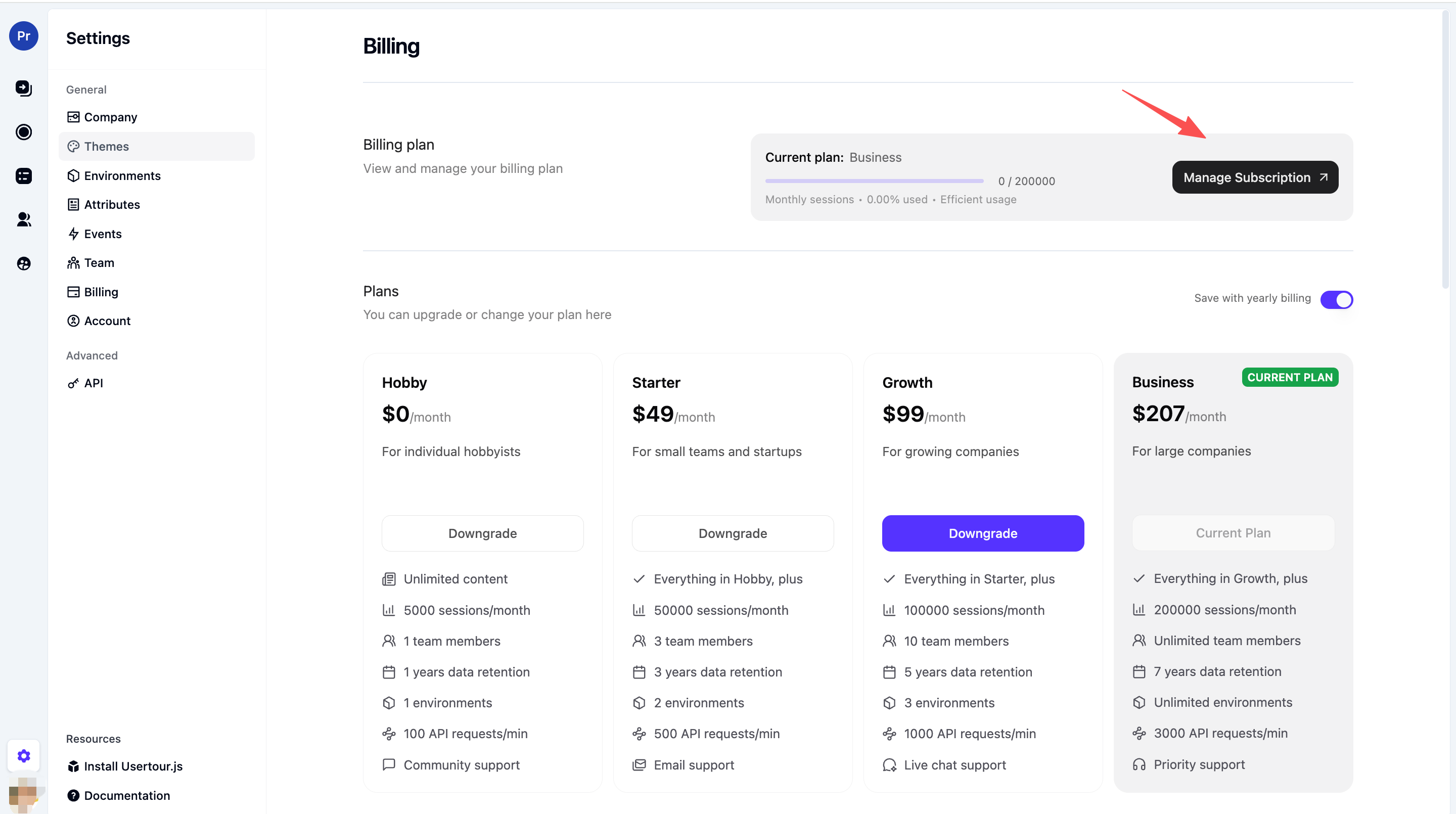The width and height of the screenshot is (1456, 814).
Task: Open the Companies icon in the left rail
Action: [x=24, y=263]
